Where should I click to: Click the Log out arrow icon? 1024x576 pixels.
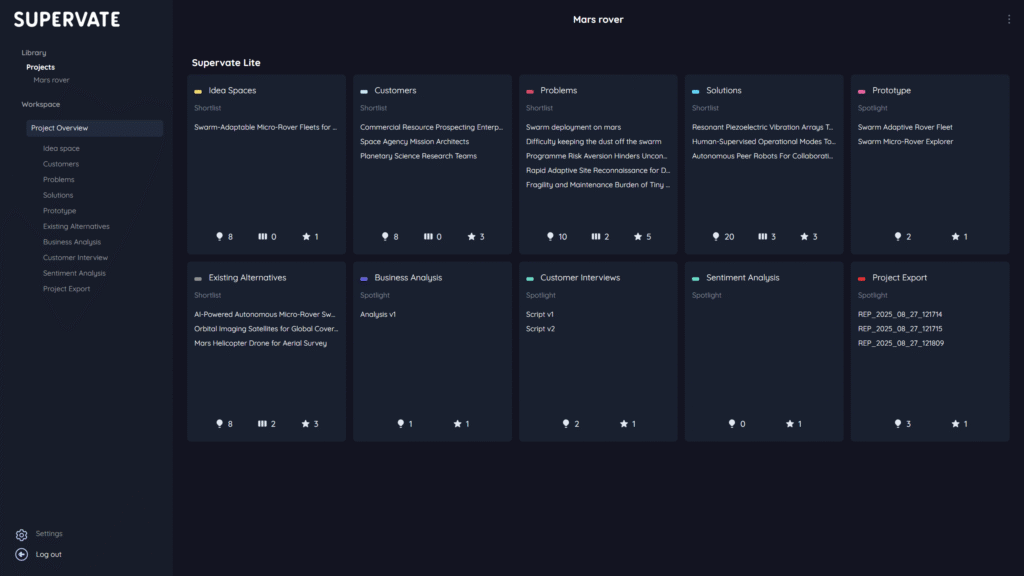pyautogui.click(x=22, y=554)
